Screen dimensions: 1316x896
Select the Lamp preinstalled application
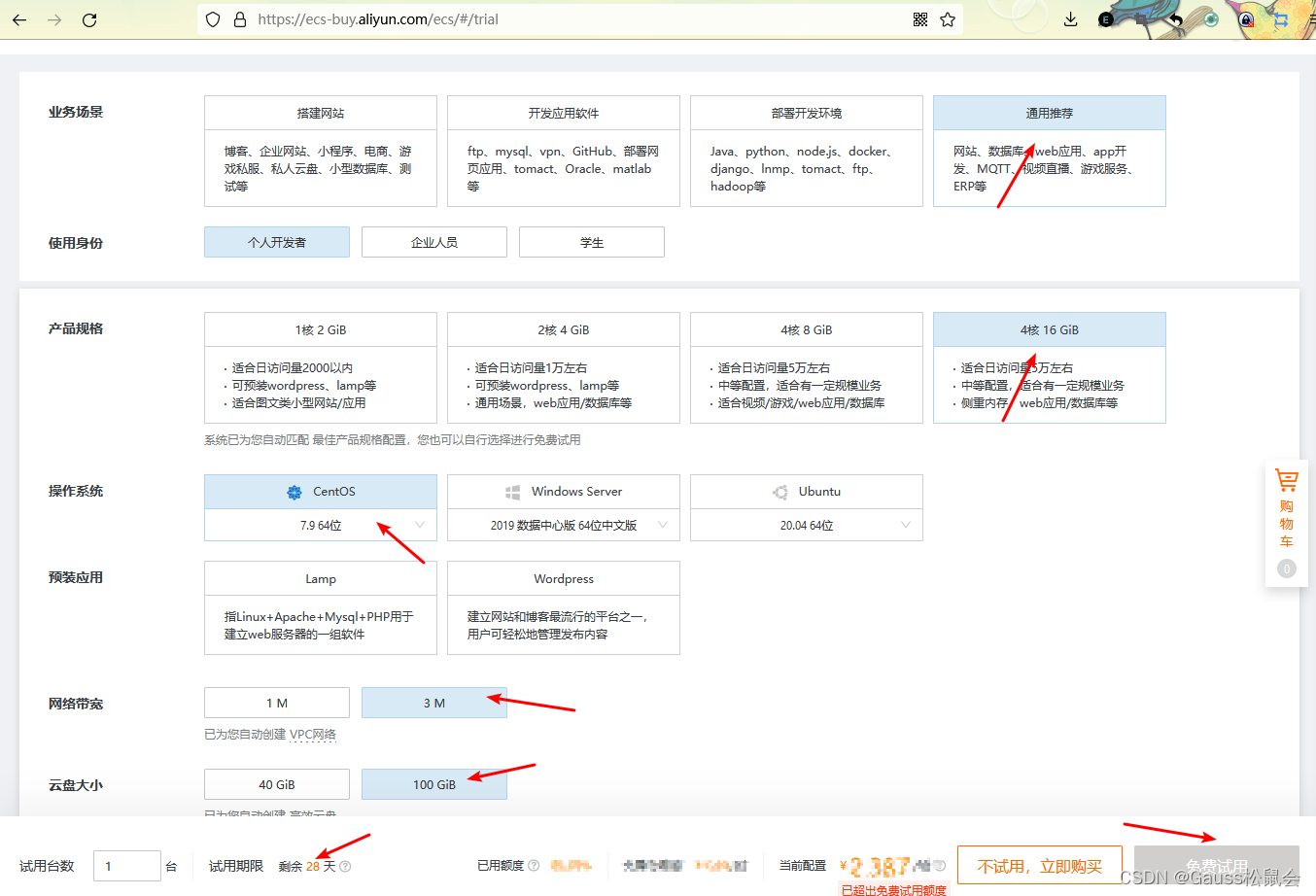pyautogui.click(x=321, y=607)
